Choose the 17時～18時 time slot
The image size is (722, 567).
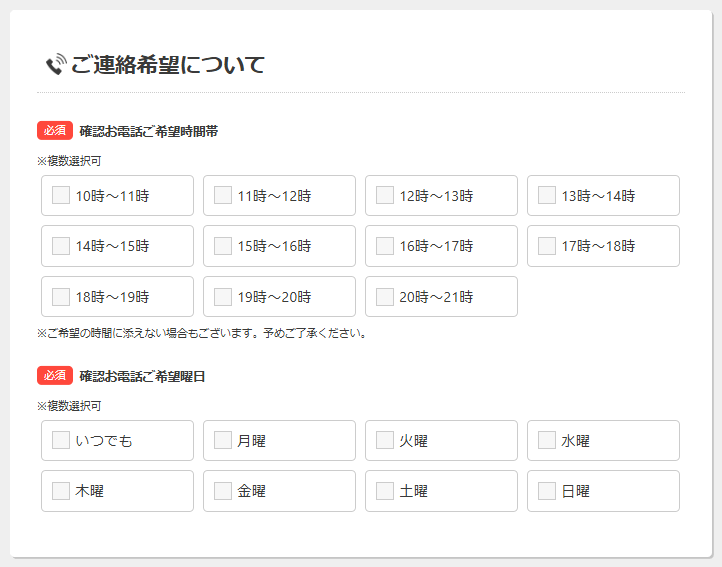pyautogui.click(x=547, y=246)
